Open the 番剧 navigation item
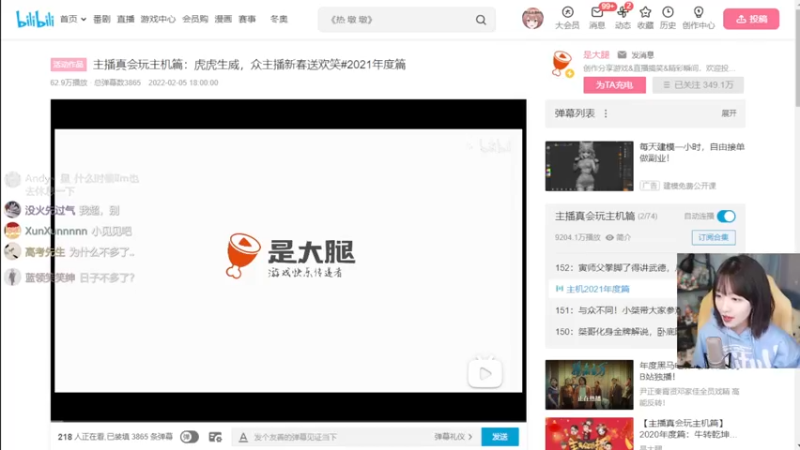Viewport: 800px width, 450px height. pos(102,19)
